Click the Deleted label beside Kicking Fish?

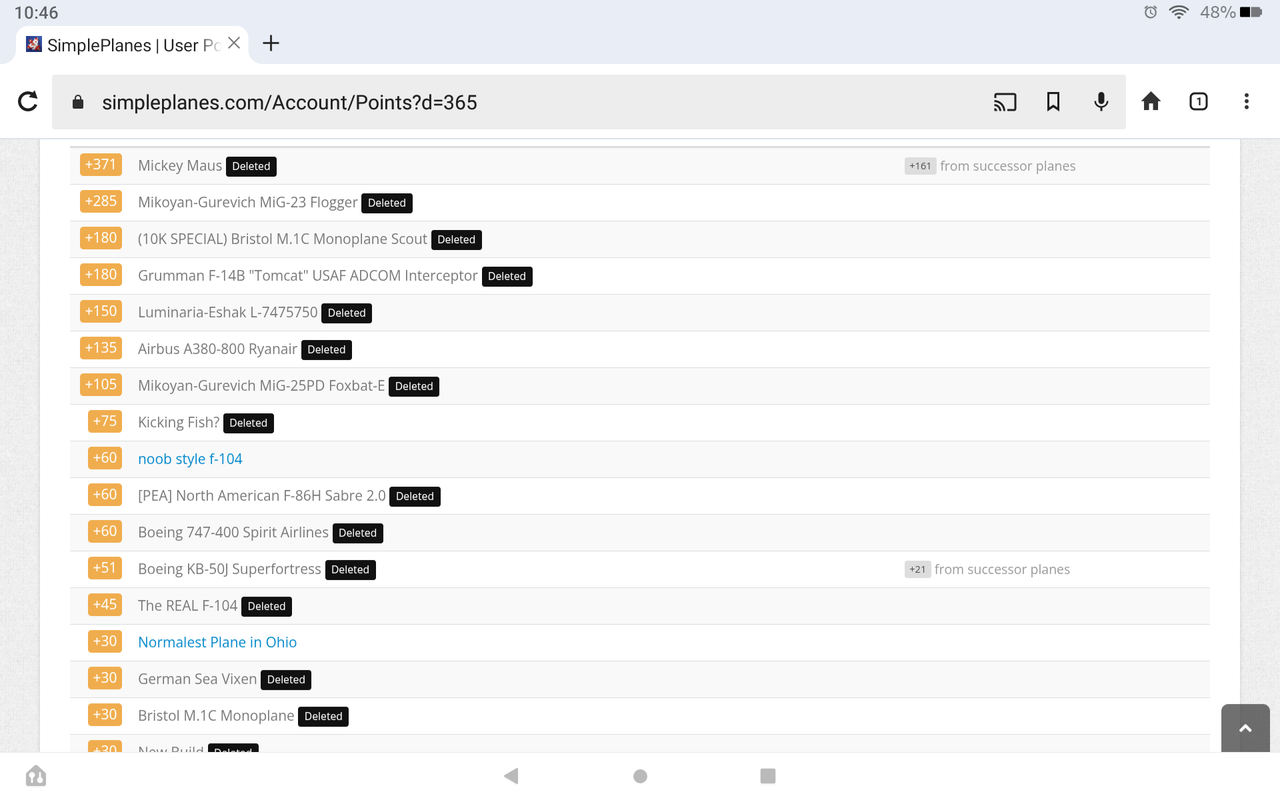pyautogui.click(x=248, y=423)
